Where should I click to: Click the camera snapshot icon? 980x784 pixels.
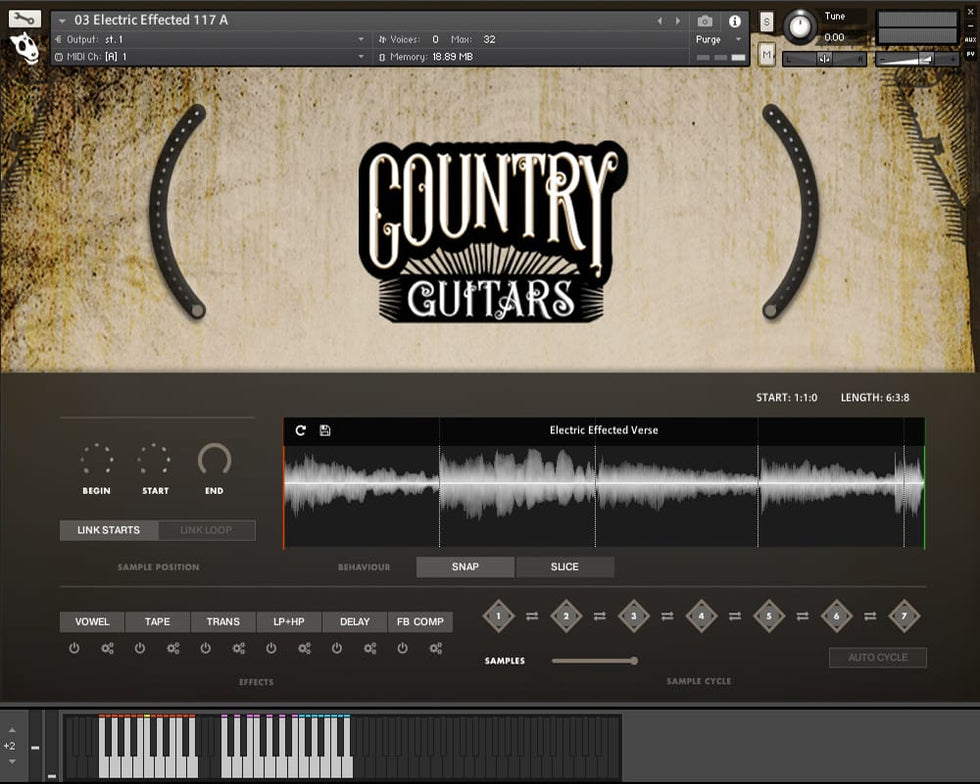705,21
